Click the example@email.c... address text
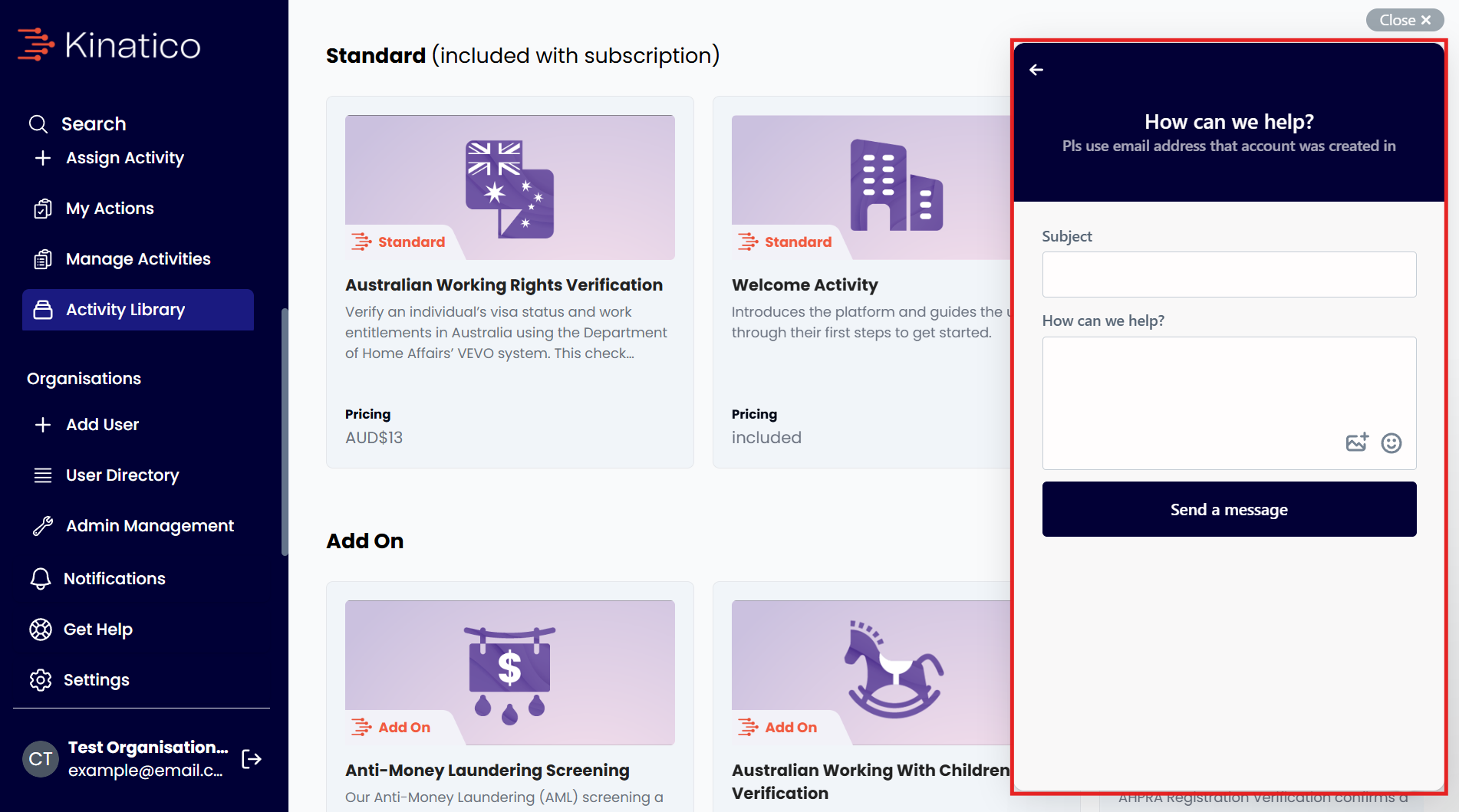Image resolution: width=1459 pixels, height=812 pixels. (146, 771)
